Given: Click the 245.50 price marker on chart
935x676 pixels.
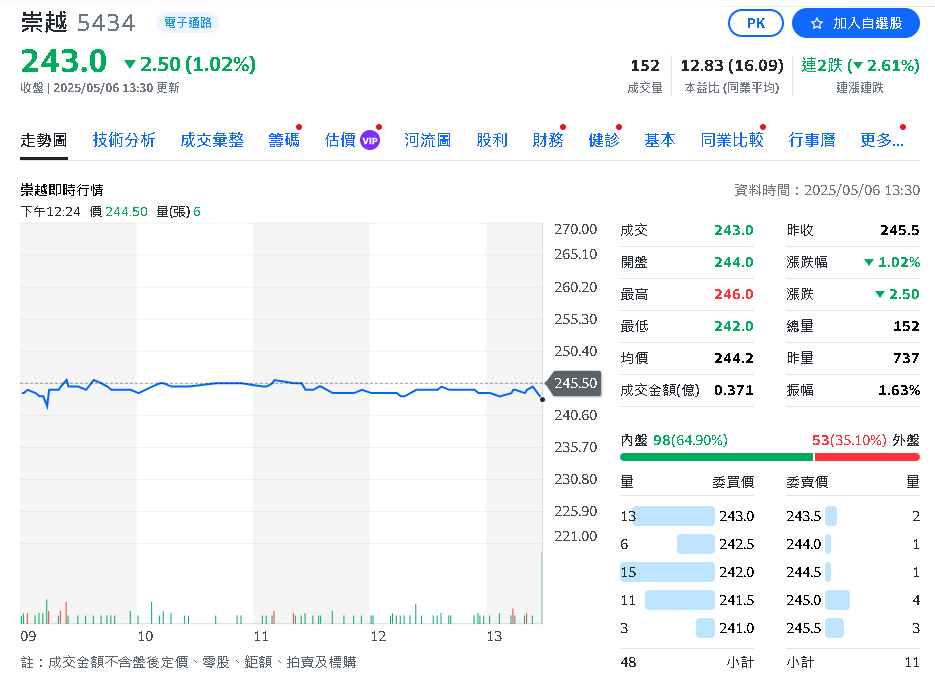Looking at the screenshot, I should [574, 383].
